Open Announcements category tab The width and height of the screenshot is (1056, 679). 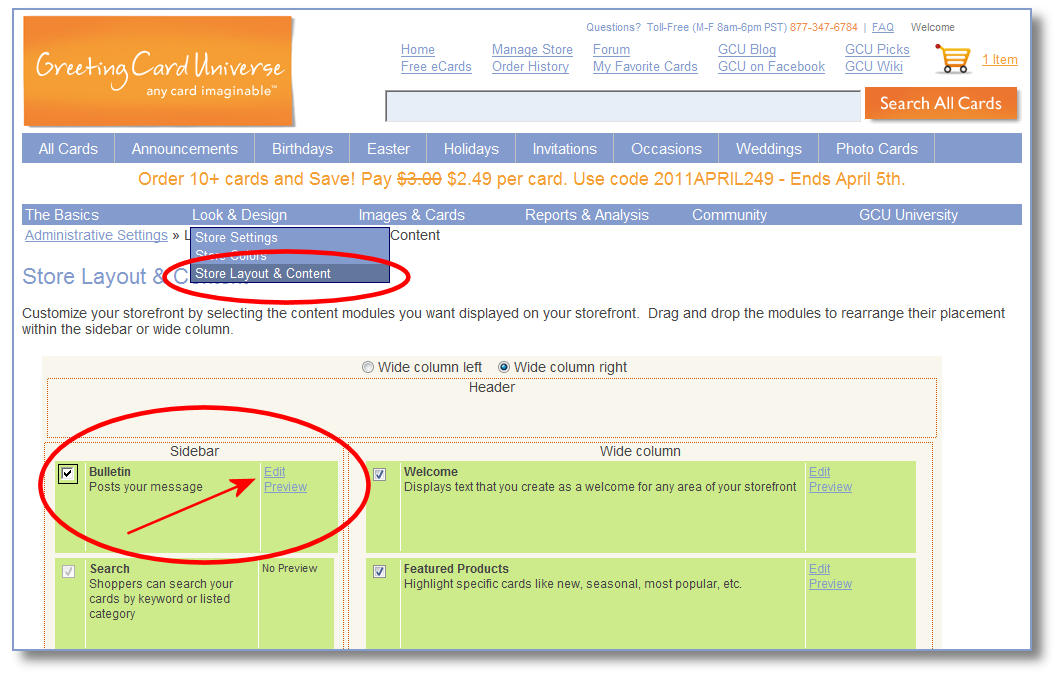click(x=185, y=149)
